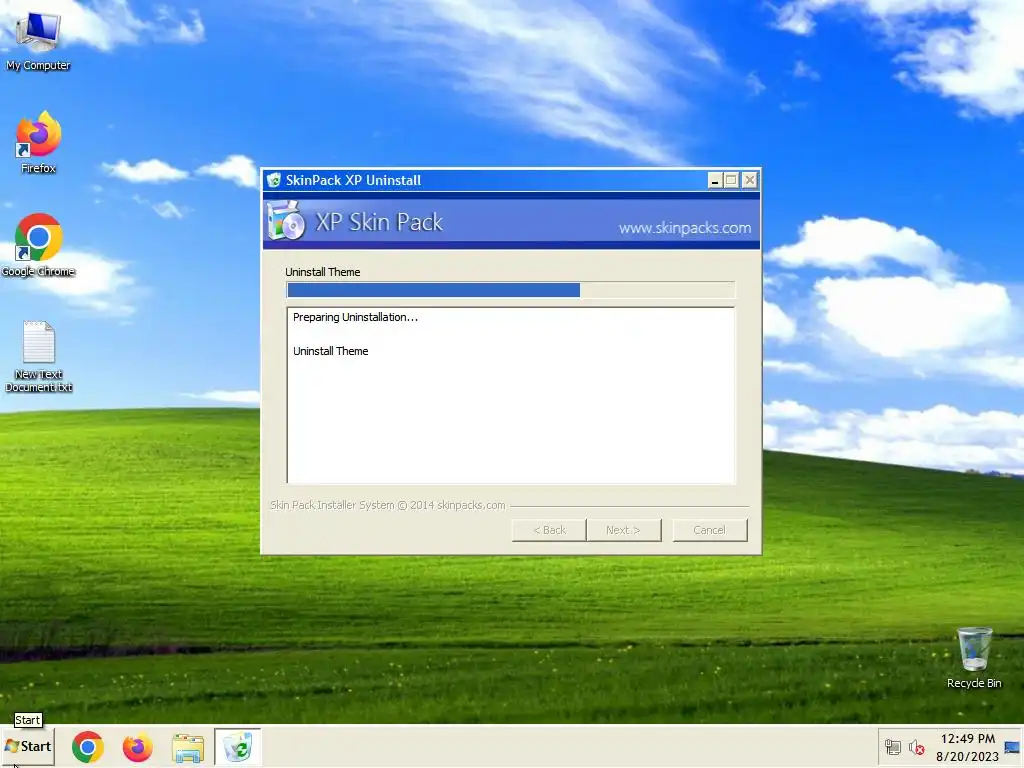1024x768 pixels.
Task: Launch Chrome from the taskbar
Action: 88,747
